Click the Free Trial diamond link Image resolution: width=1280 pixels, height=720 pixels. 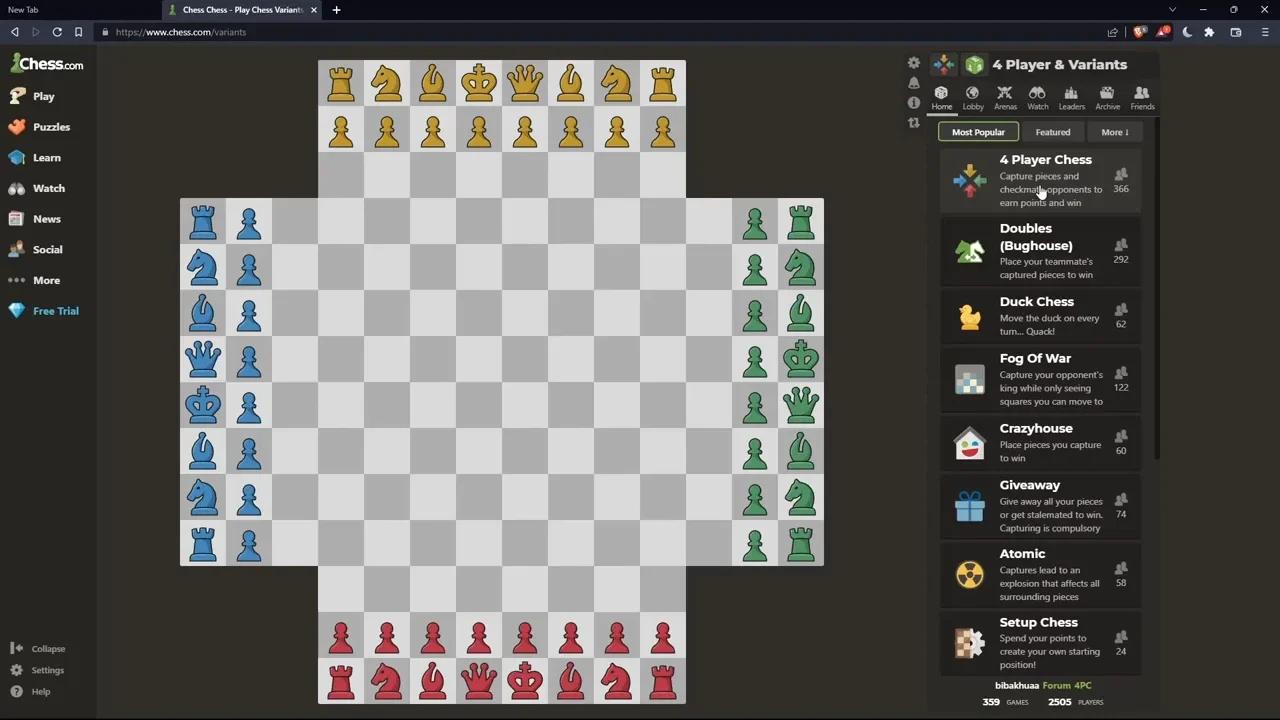(43, 311)
